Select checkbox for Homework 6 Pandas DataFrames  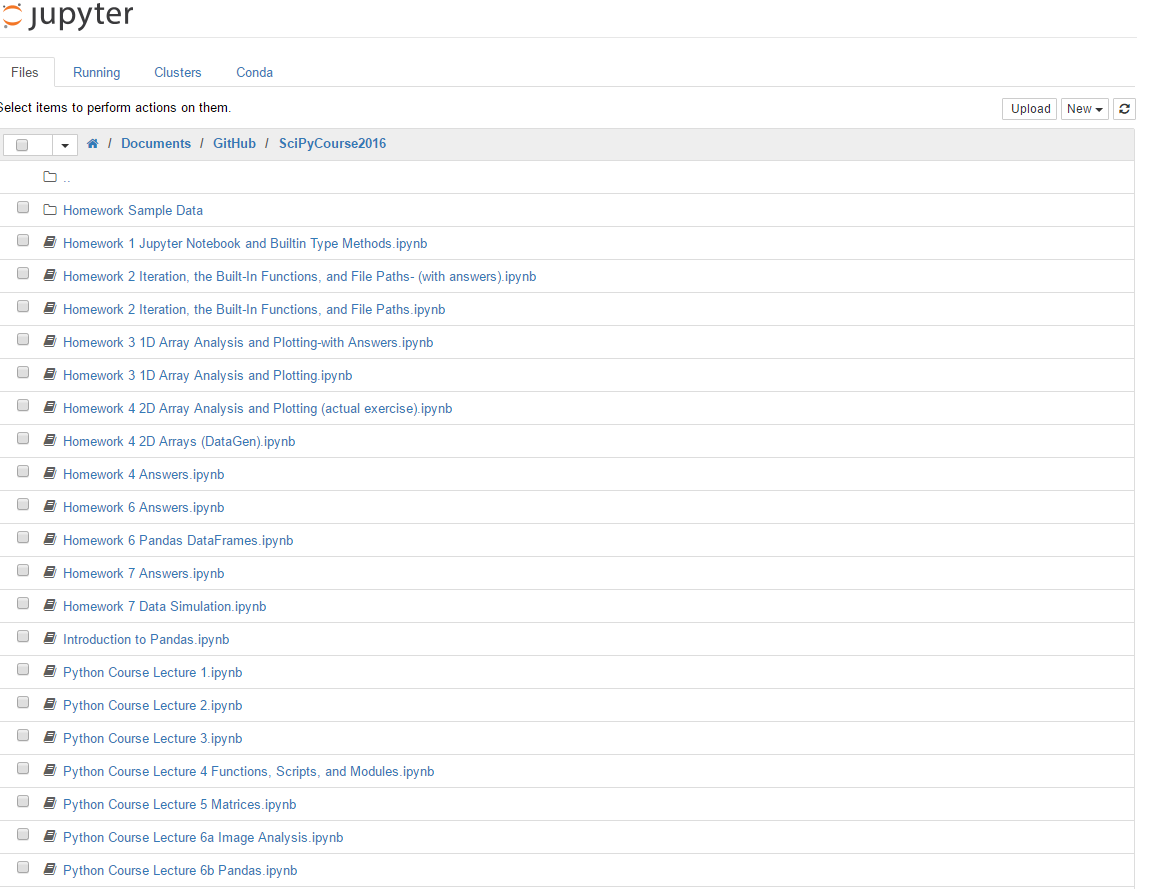pyautogui.click(x=23, y=538)
